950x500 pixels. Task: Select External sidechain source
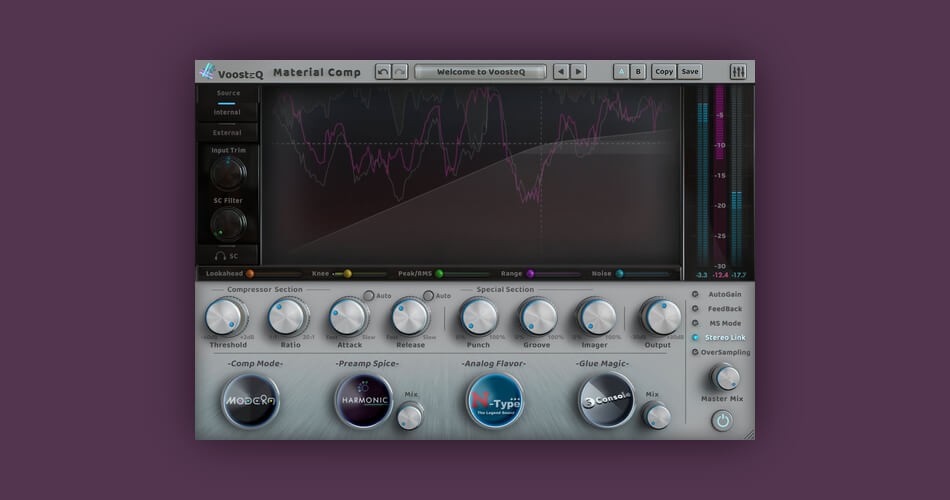[x=227, y=133]
